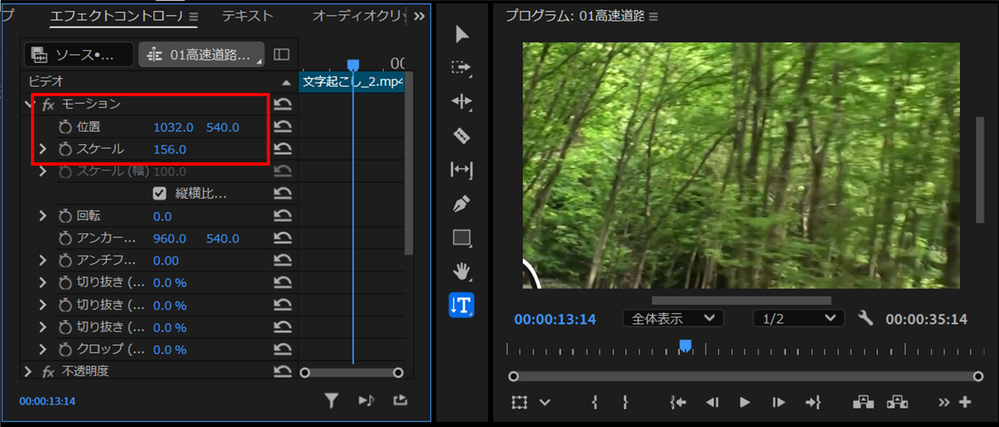Click the Mark In bracket button
999x427 pixels.
[x=594, y=402]
